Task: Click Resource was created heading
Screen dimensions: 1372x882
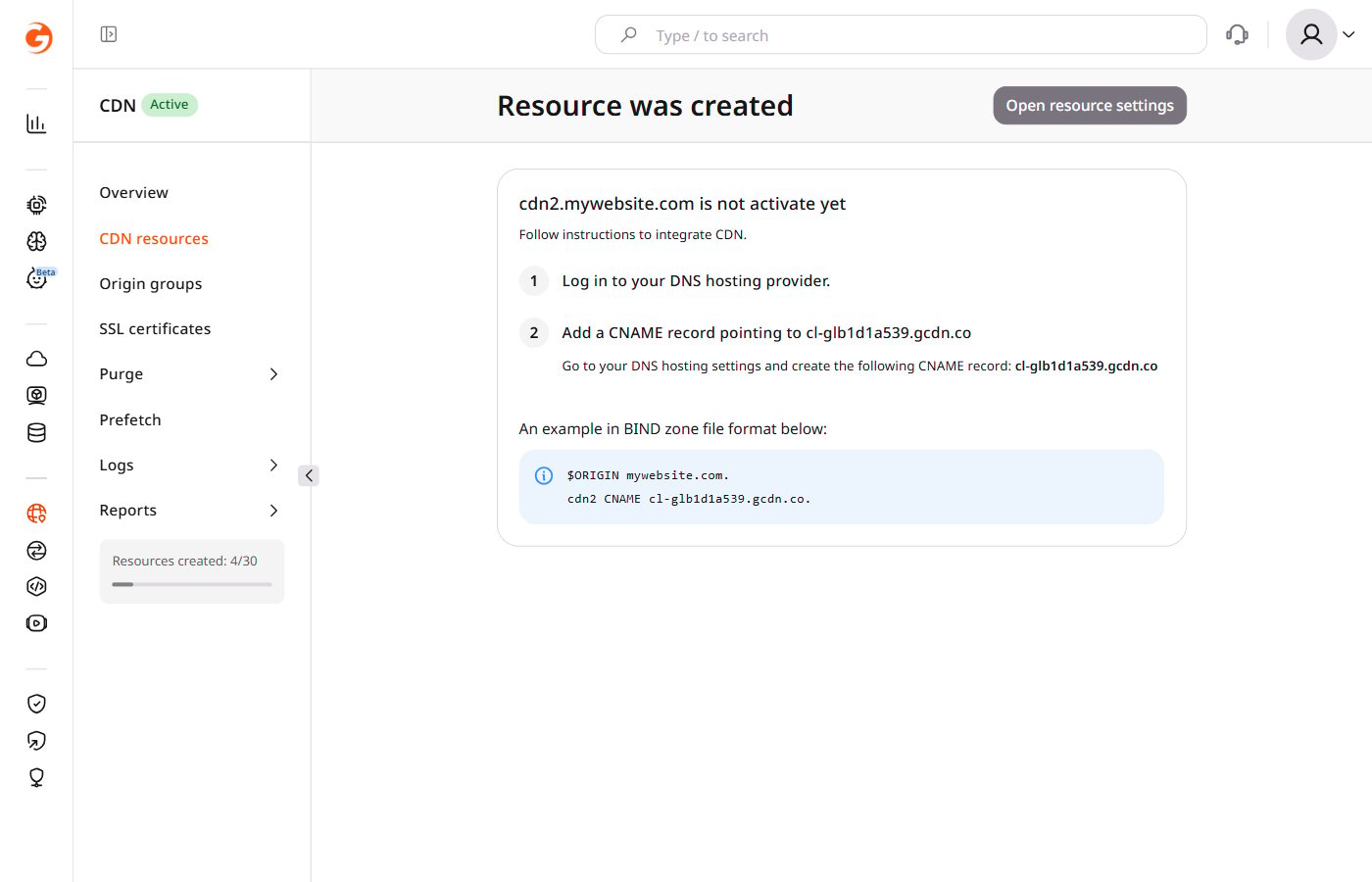Action: pos(645,106)
